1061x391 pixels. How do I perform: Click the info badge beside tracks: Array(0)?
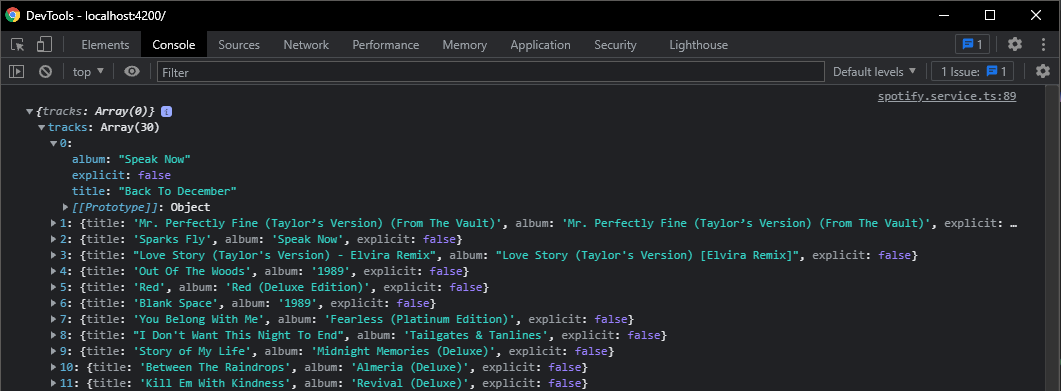click(x=166, y=111)
